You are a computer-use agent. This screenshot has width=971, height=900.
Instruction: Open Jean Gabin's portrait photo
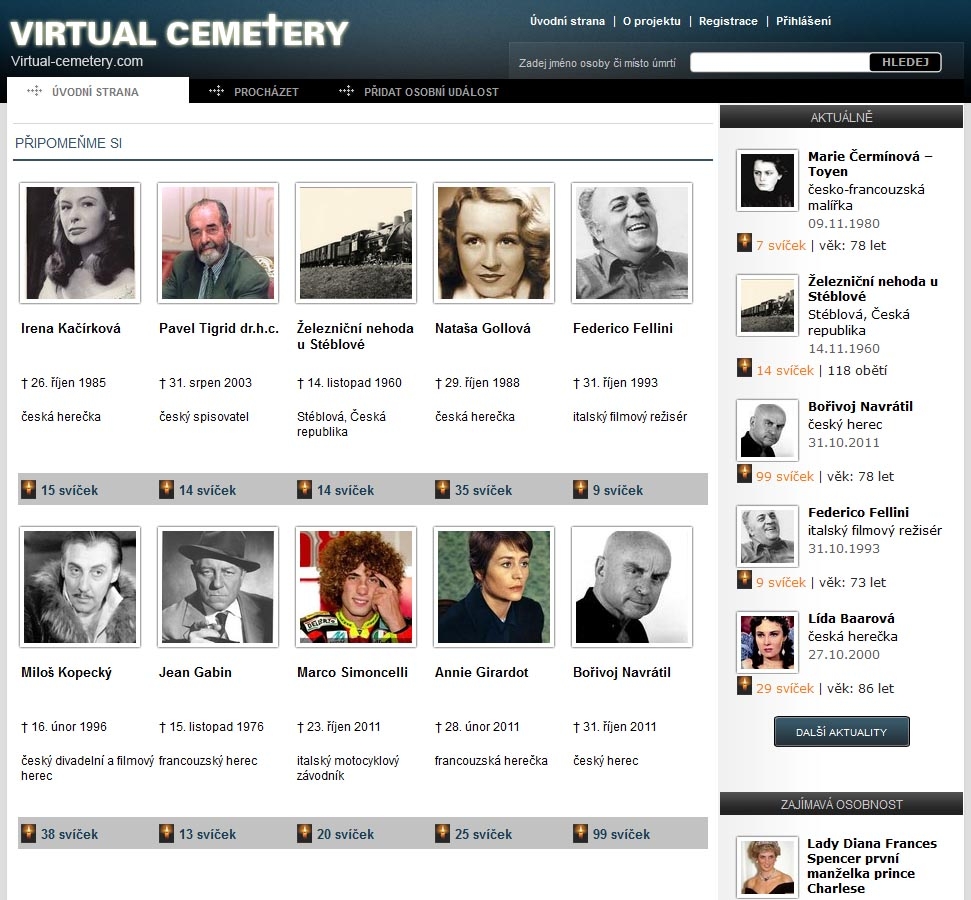(x=218, y=587)
